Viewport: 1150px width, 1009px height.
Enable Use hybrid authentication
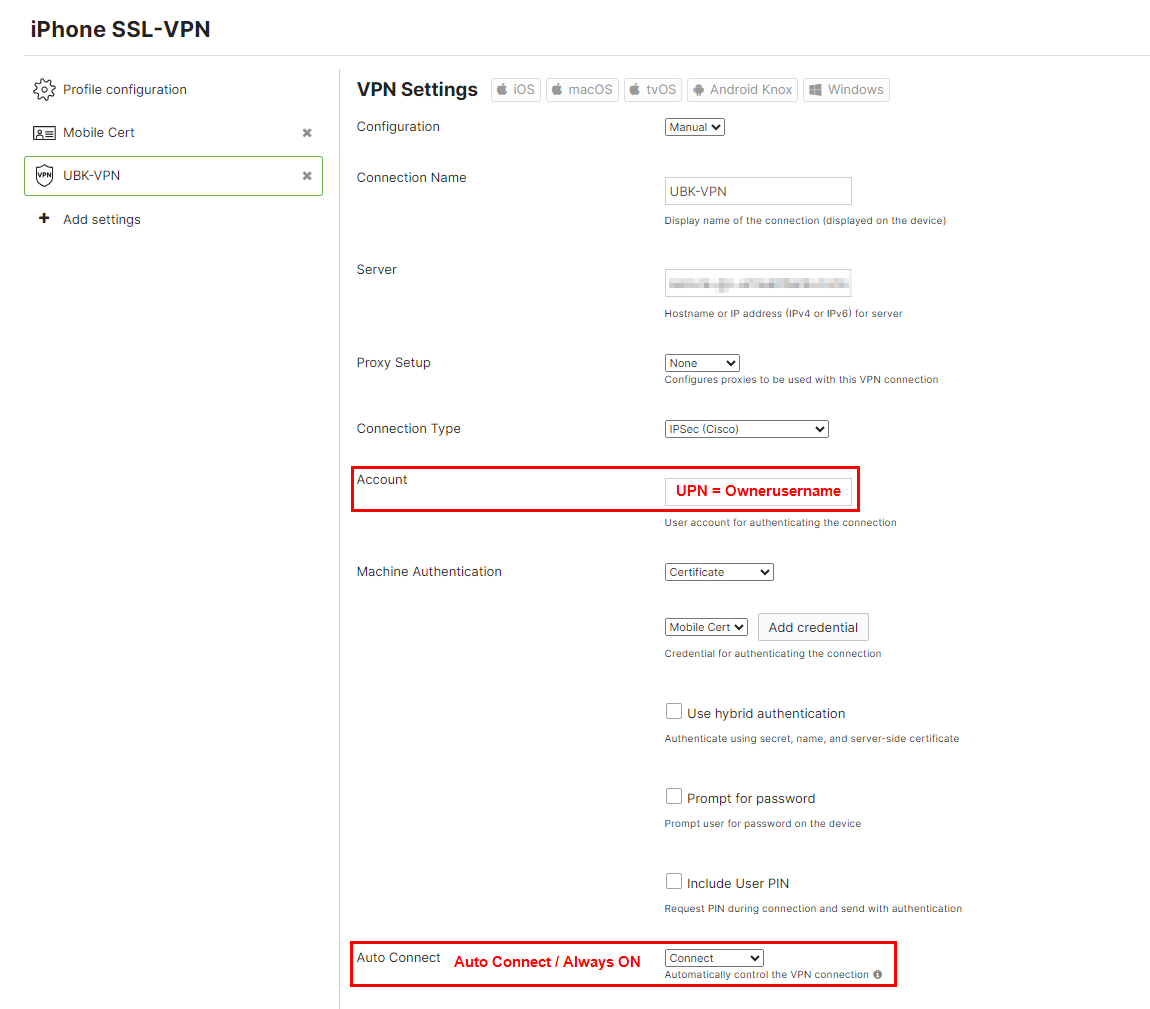674,710
